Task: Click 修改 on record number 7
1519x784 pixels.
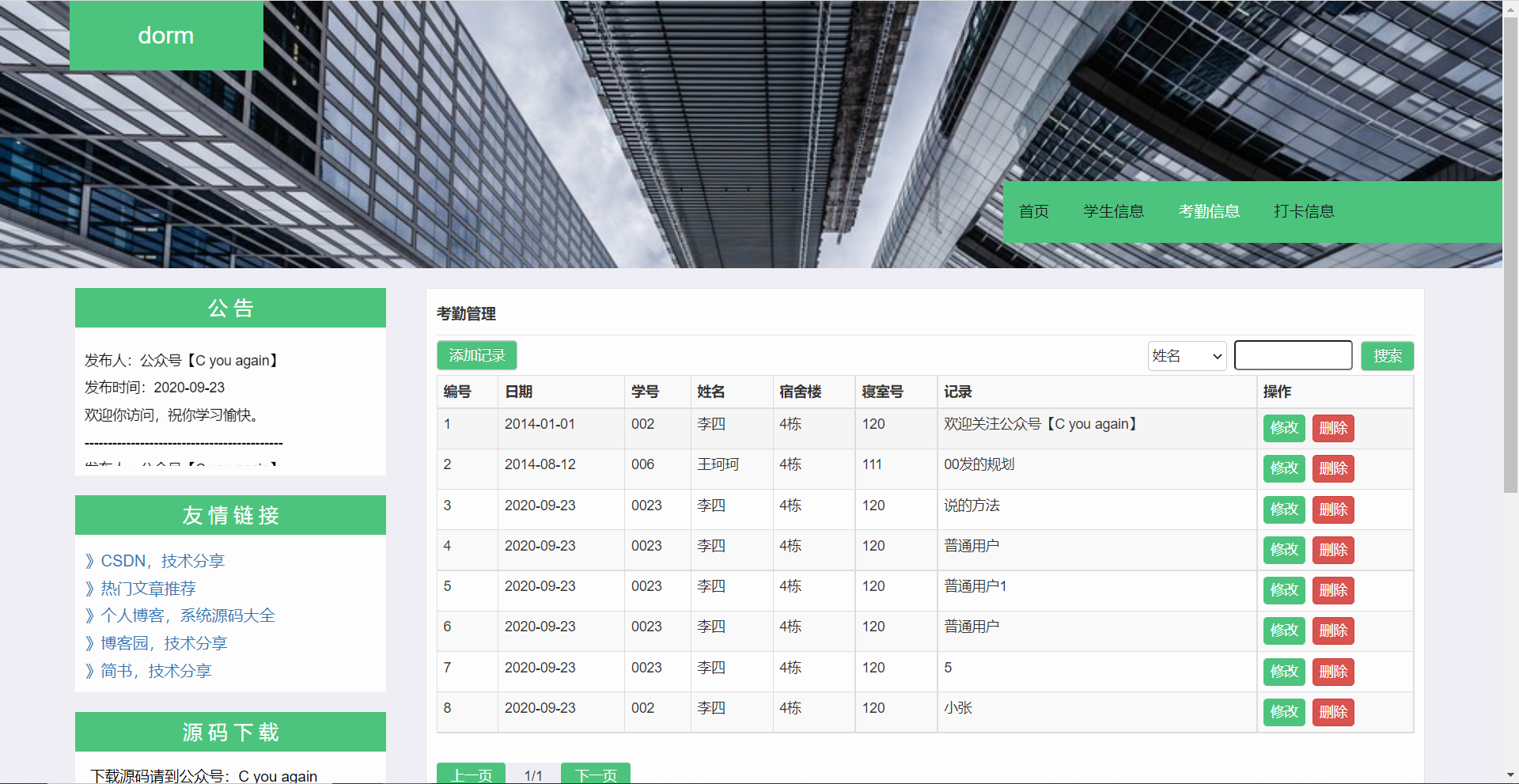Action: (1284, 672)
